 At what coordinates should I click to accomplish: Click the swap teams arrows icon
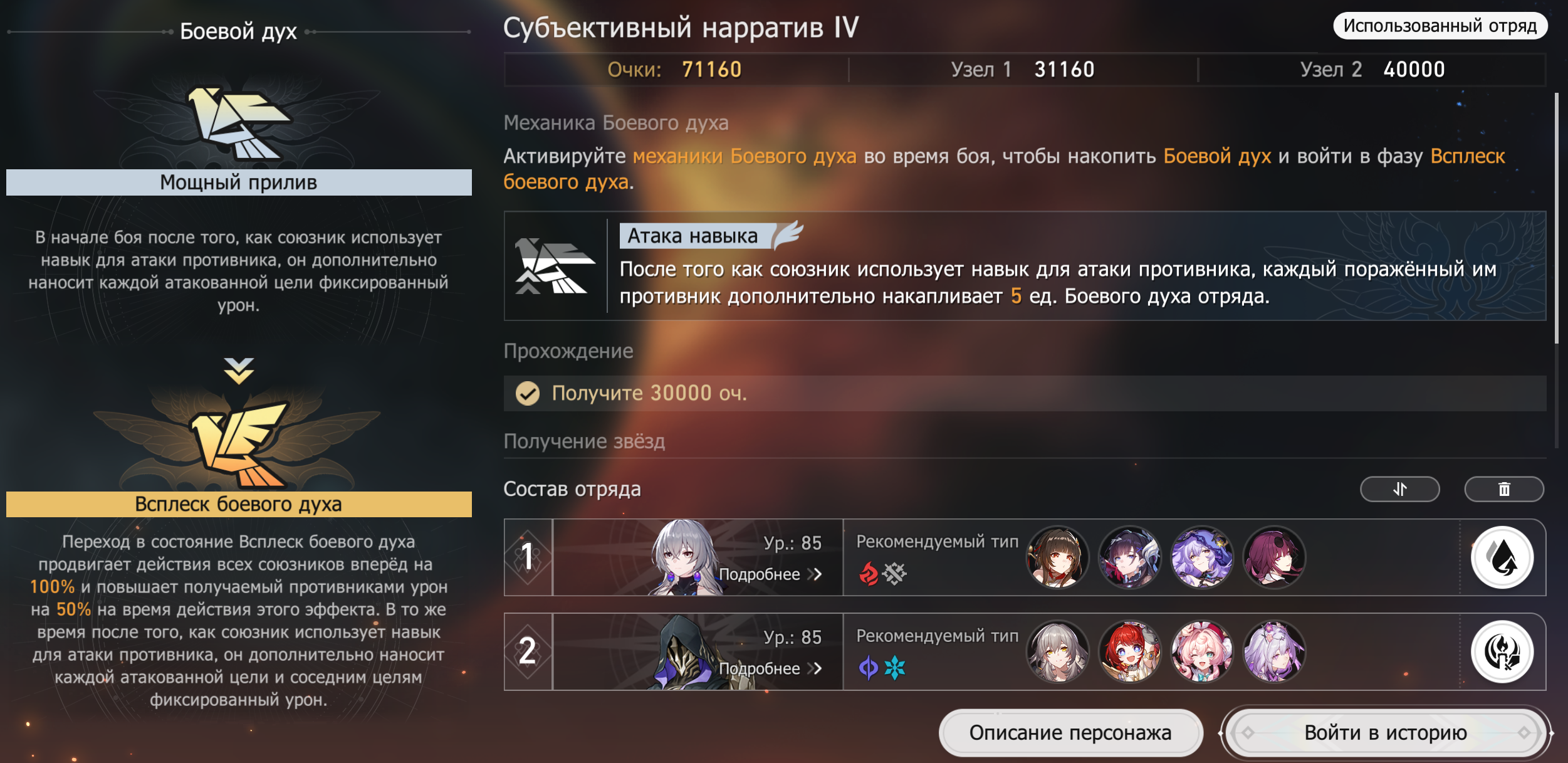(1399, 489)
